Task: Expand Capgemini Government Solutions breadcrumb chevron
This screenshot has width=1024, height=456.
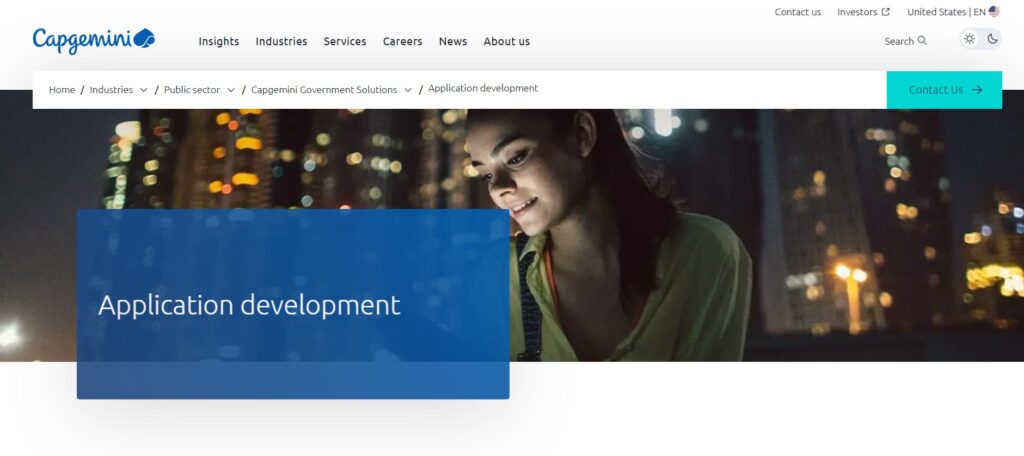Action: tap(408, 90)
